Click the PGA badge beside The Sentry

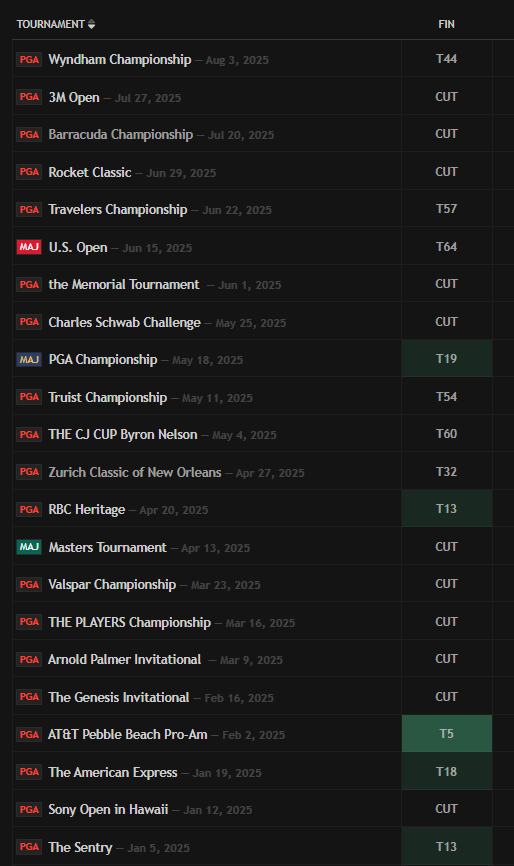(x=29, y=847)
